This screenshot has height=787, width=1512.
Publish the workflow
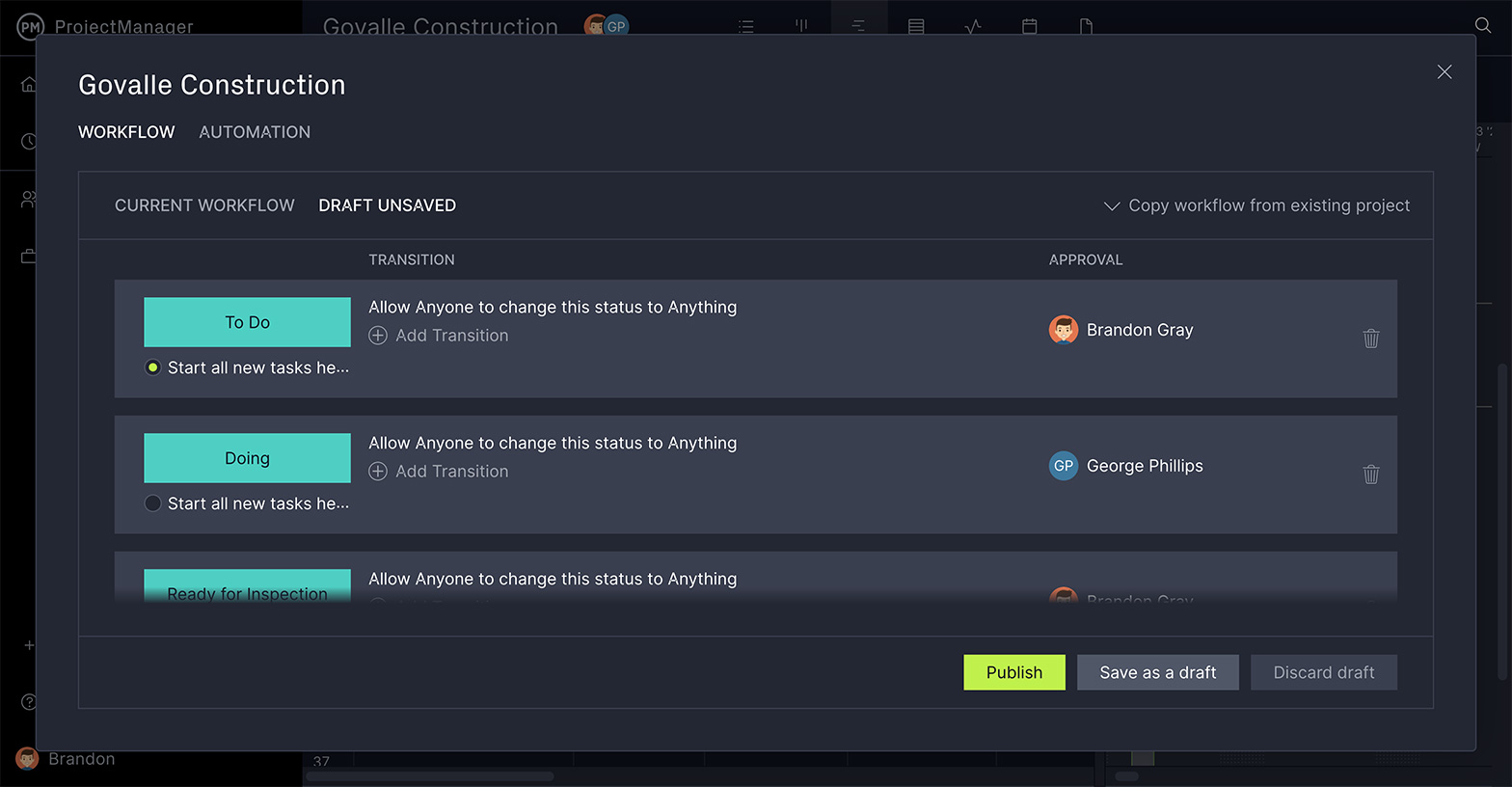(x=1013, y=672)
